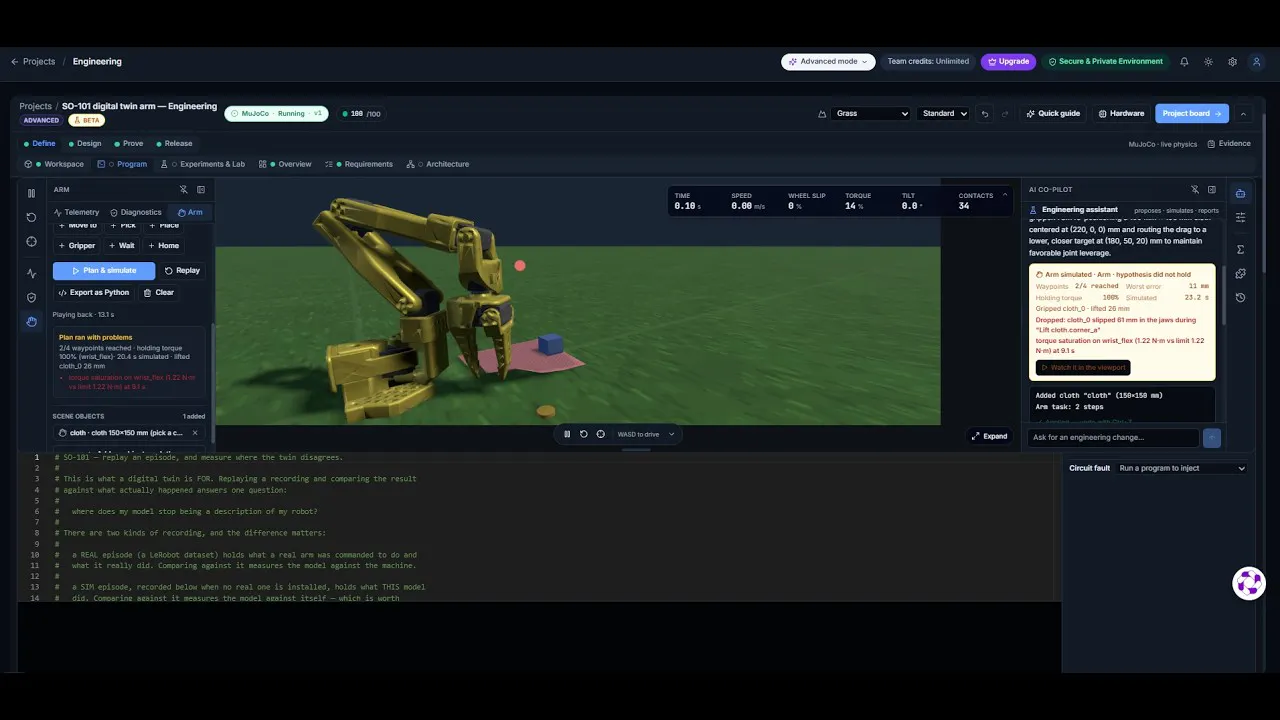Unpin the AI Co-Pilot panel

(x=1194, y=189)
